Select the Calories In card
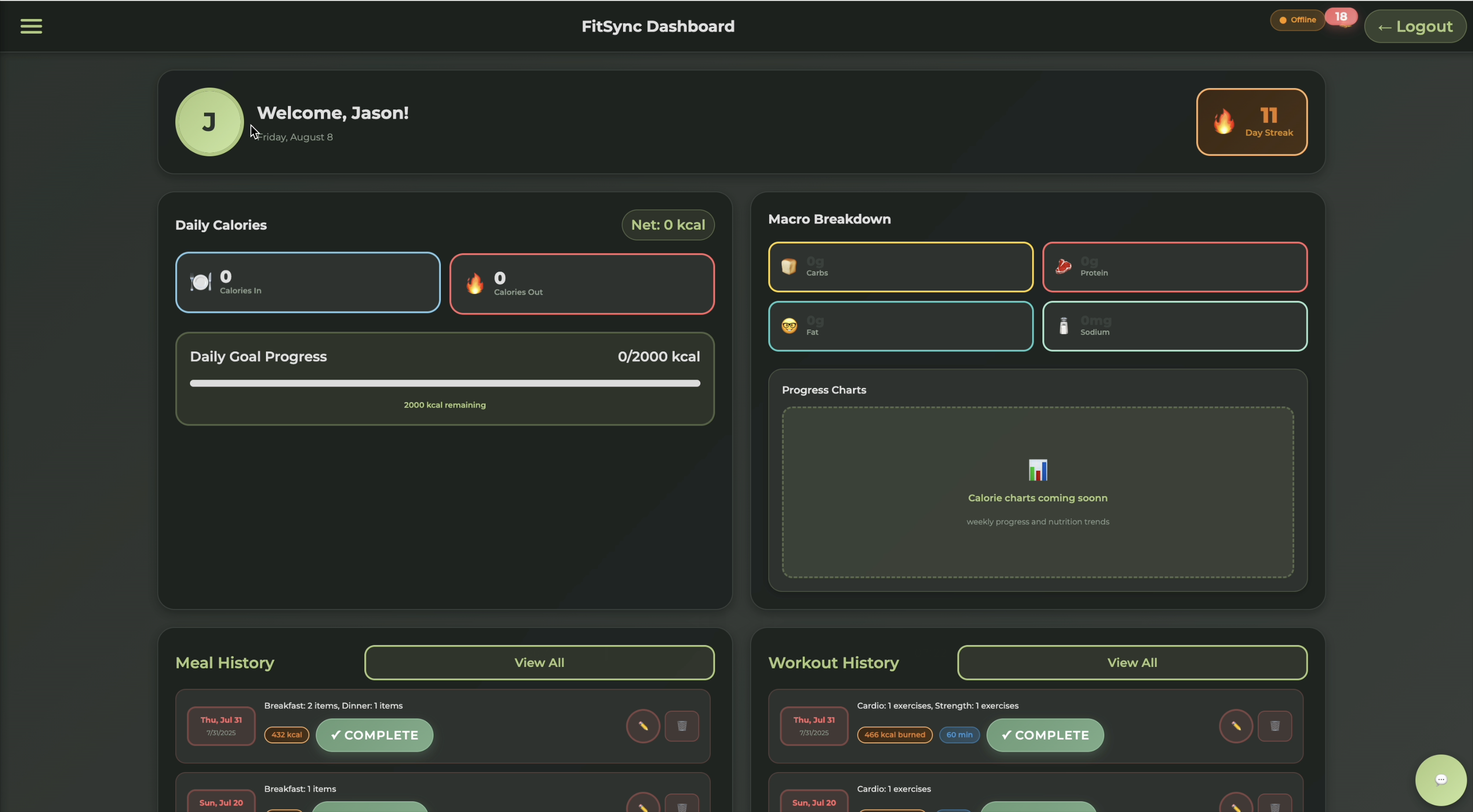 point(308,282)
